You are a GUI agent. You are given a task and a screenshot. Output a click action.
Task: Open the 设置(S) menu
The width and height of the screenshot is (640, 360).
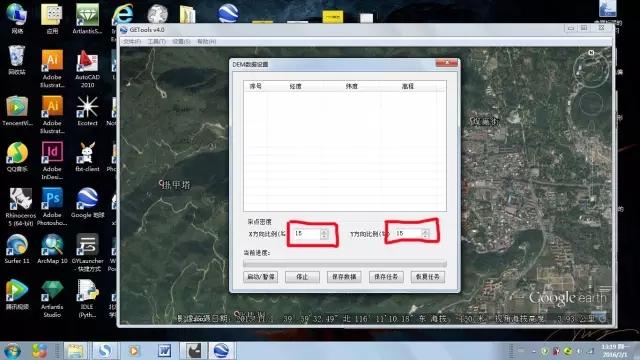click(x=181, y=42)
